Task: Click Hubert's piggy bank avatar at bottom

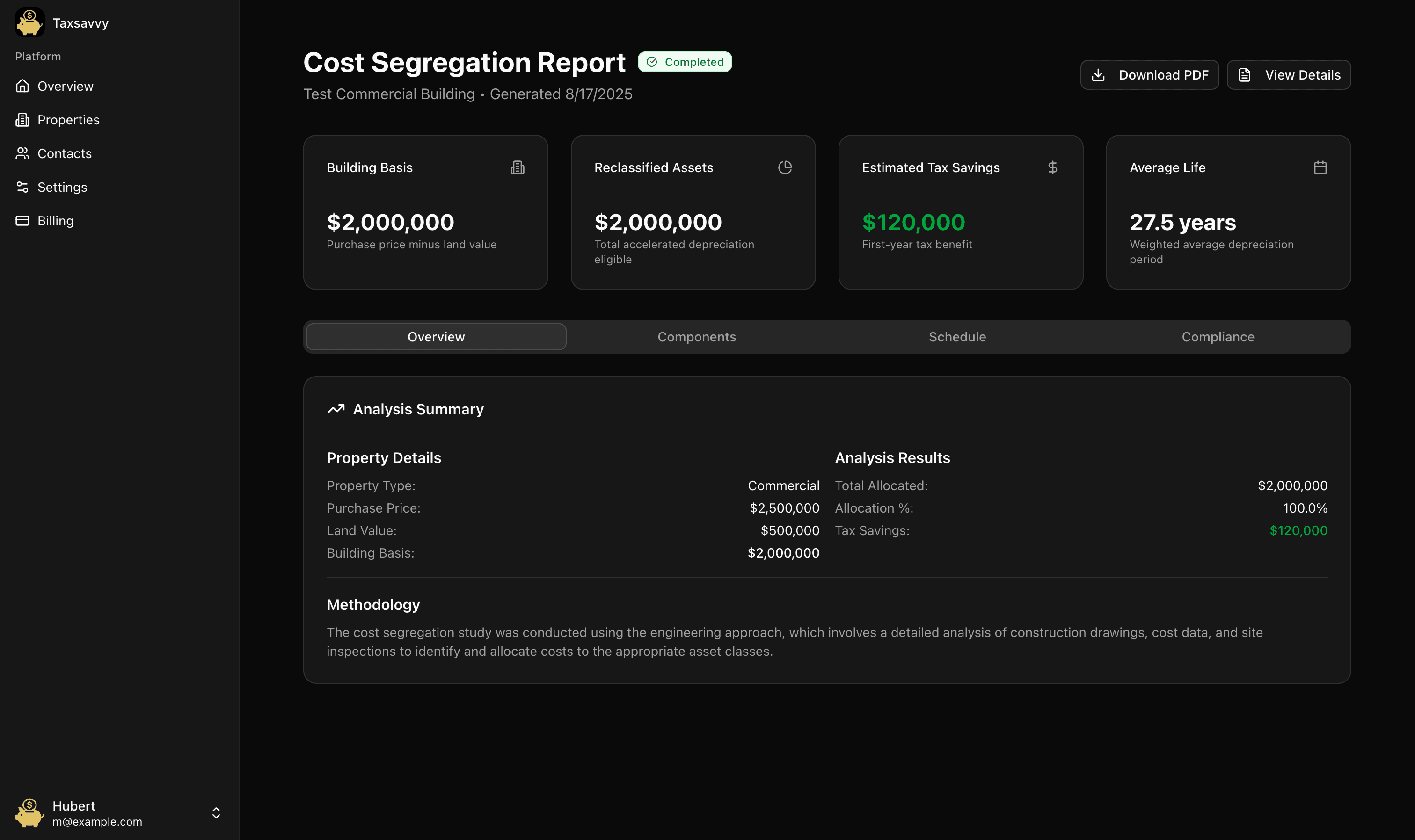Action: pos(29,813)
